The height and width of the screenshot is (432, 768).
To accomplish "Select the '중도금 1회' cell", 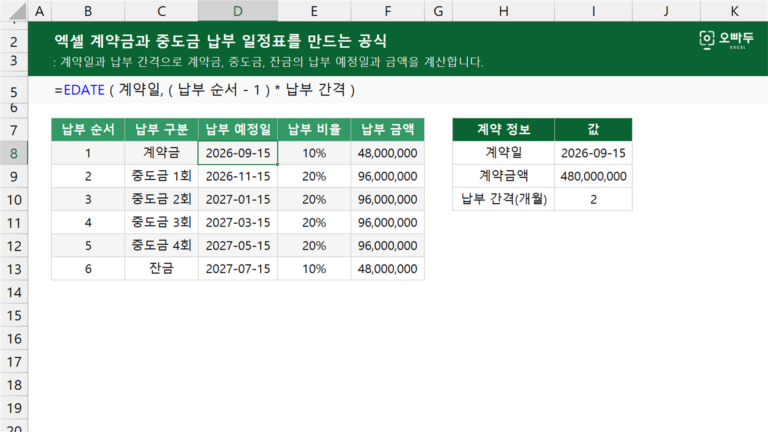I will 162,176.
